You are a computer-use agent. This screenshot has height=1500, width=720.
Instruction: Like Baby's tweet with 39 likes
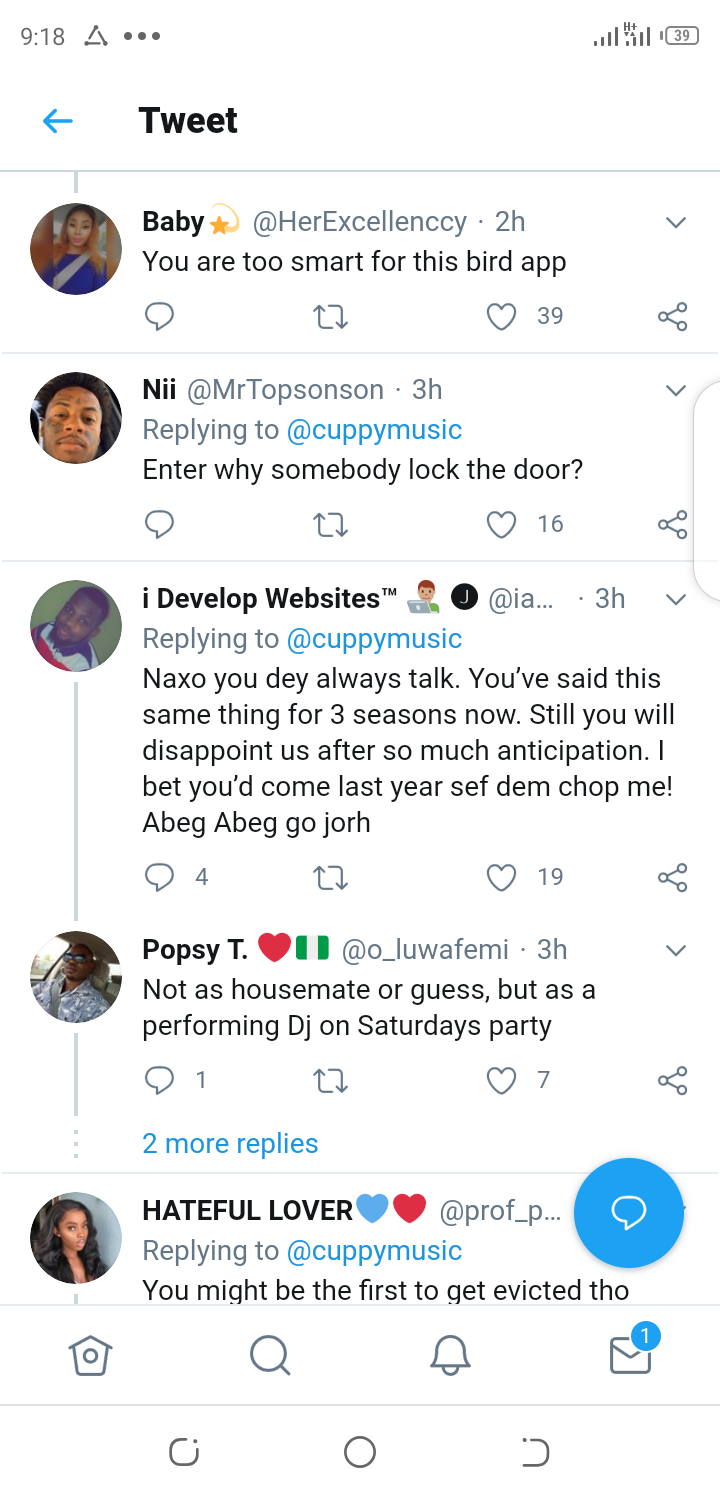point(501,317)
